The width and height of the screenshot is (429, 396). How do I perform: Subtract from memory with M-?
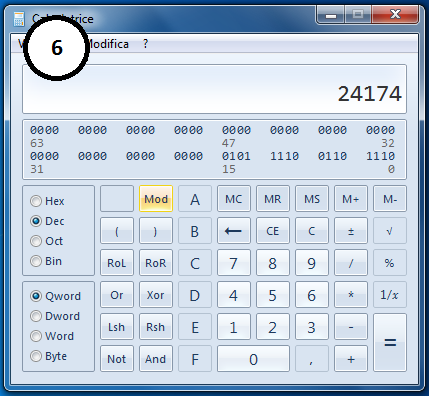pos(390,199)
